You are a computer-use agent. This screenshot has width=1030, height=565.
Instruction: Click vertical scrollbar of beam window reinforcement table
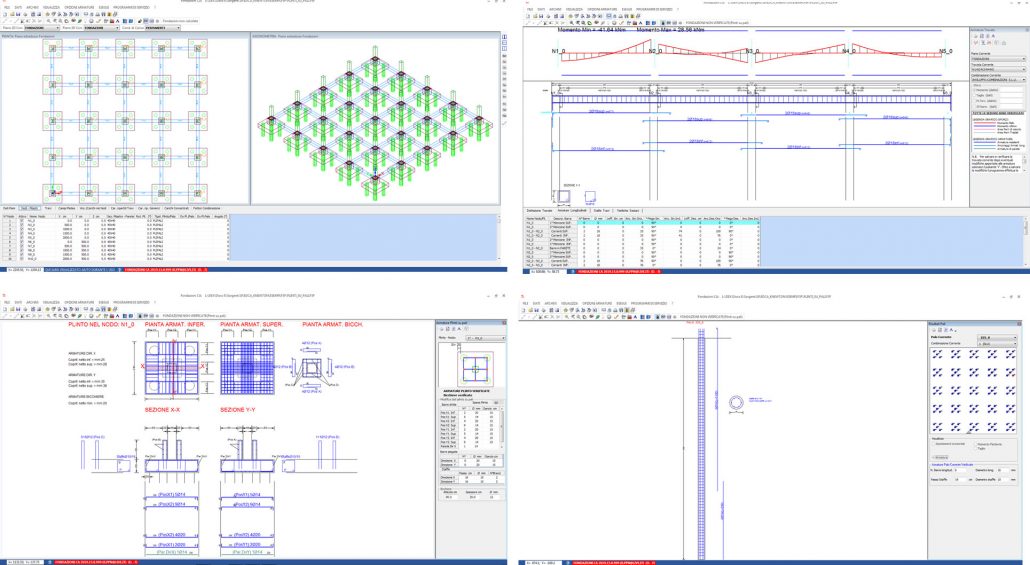point(1026,242)
